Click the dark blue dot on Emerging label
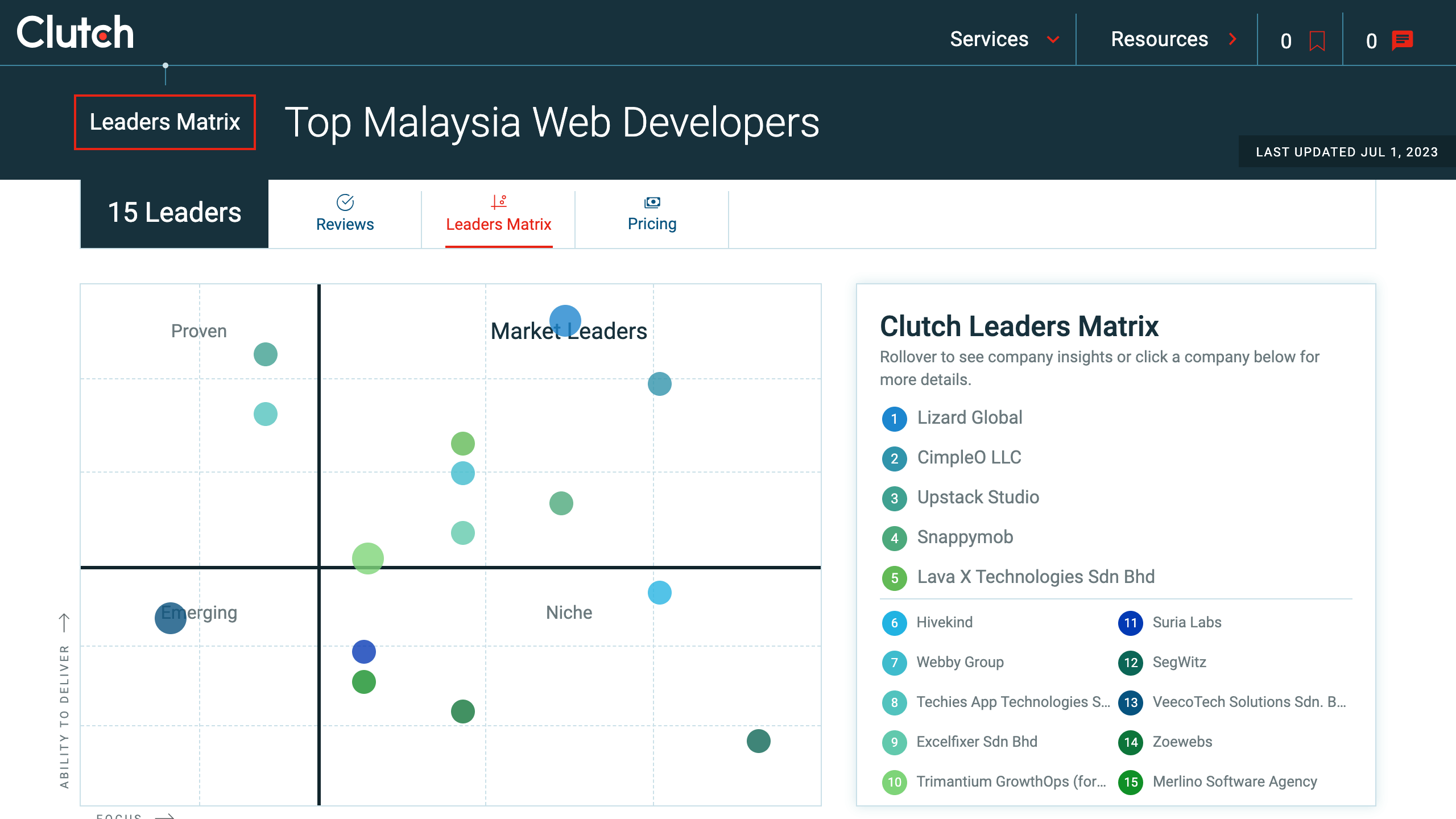1456x819 pixels. [x=171, y=618]
